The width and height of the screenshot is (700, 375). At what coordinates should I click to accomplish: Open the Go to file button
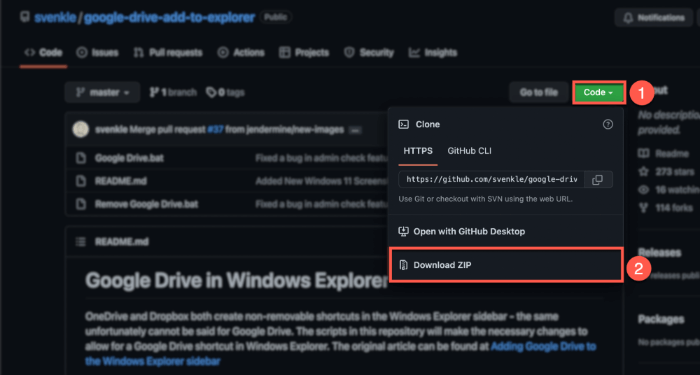tap(538, 92)
